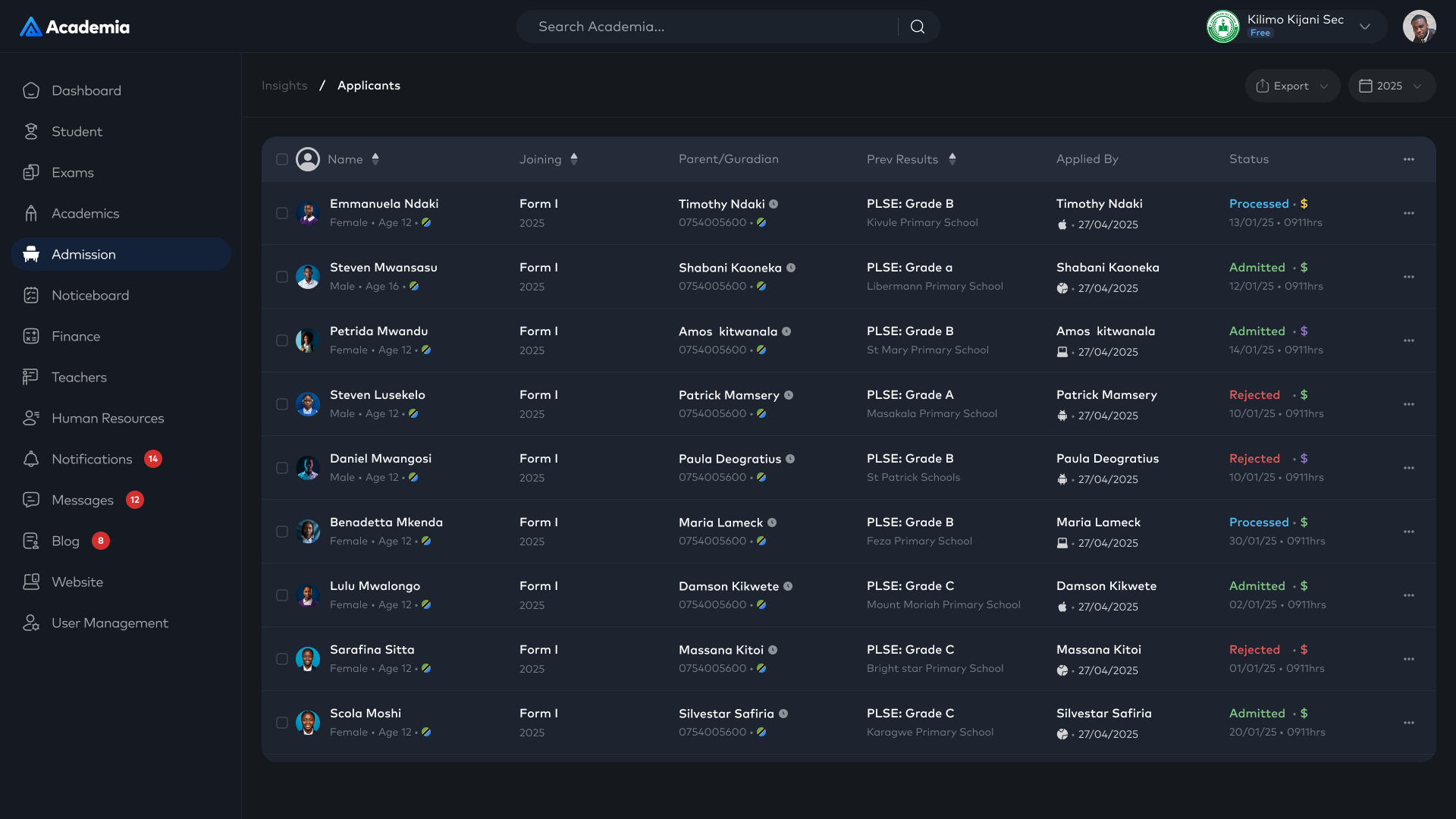
Task: Toggle the select-all checkbox in header
Action: 282,159
